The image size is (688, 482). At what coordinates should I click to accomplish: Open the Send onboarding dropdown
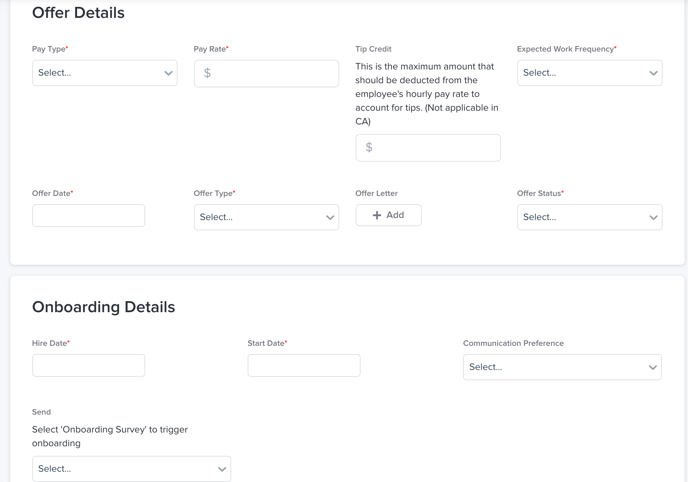click(131, 469)
